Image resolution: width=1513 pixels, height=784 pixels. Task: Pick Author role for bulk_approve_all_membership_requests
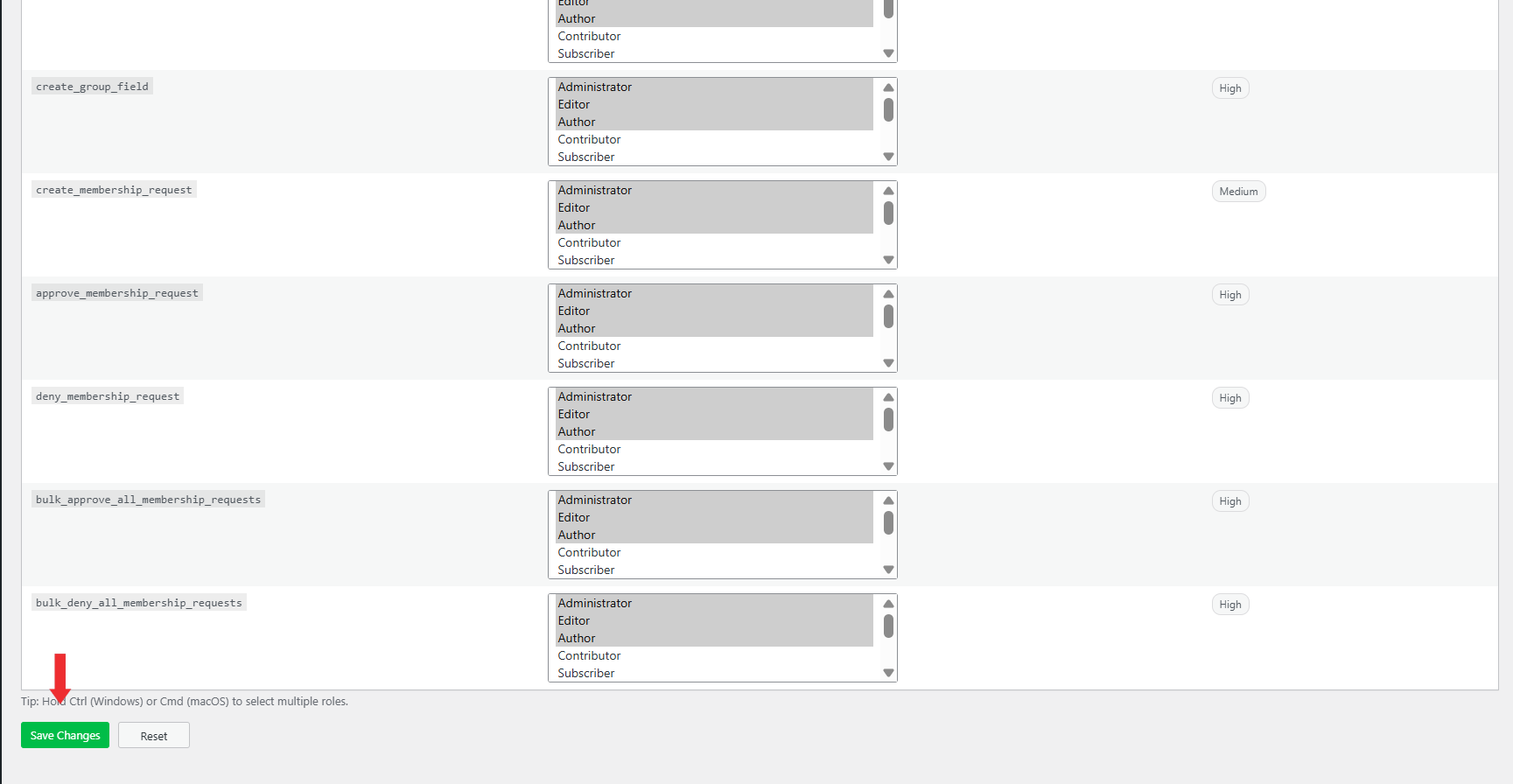pyautogui.click(x=577, y=535)
